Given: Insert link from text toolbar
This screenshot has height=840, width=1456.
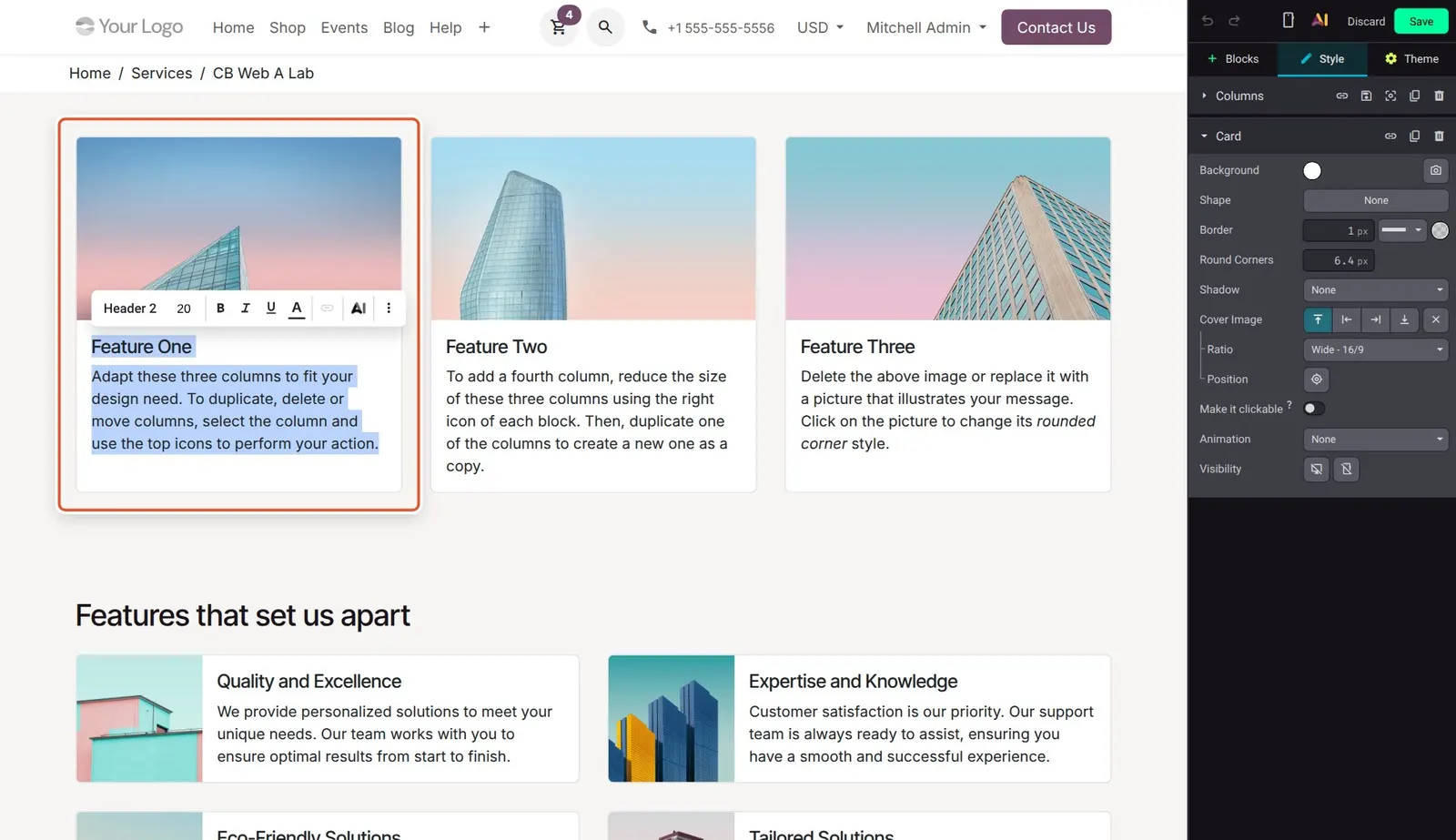Looking at the screenshot, I should click(x=327, y=308).
